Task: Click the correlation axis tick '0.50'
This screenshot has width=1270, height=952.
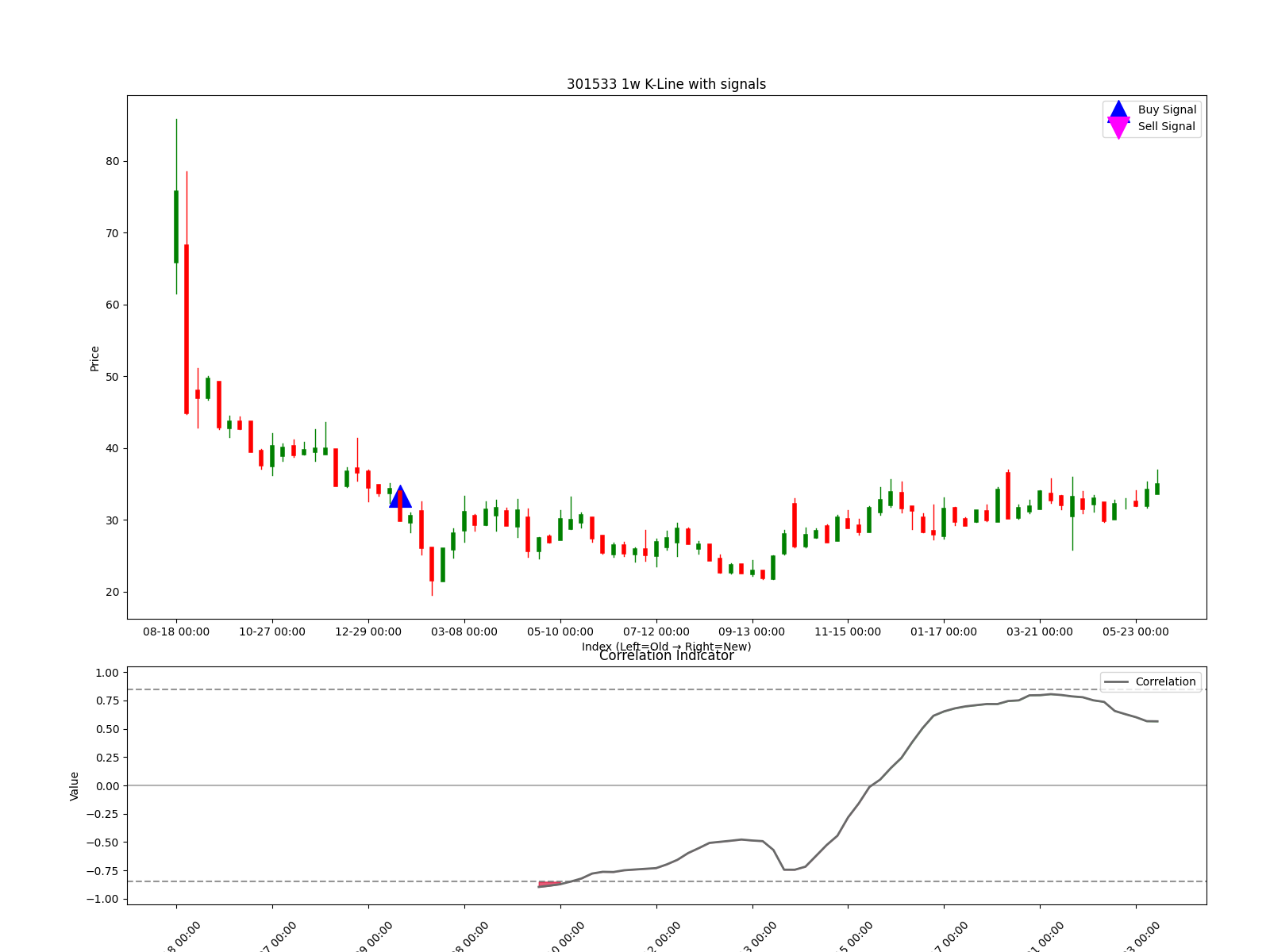Action: tap(107, 729)
